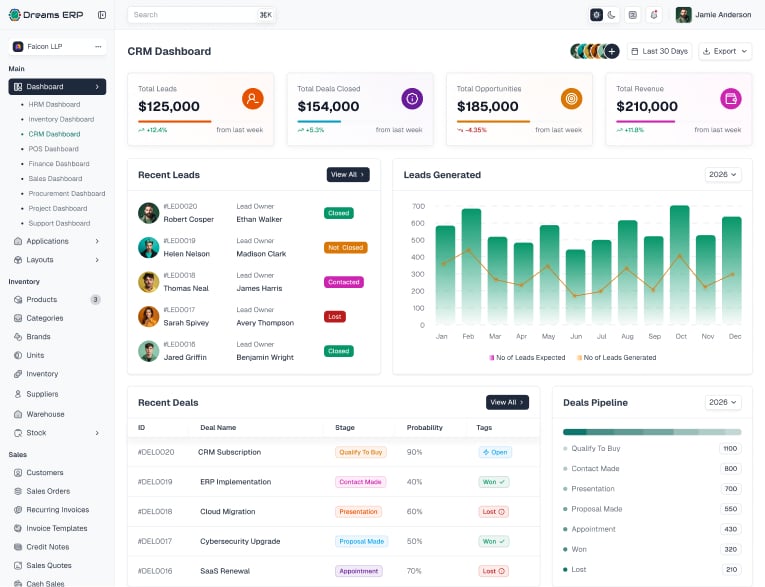
Task: Click the purple Total Deals Closed icon
Action: coord(412,99)
